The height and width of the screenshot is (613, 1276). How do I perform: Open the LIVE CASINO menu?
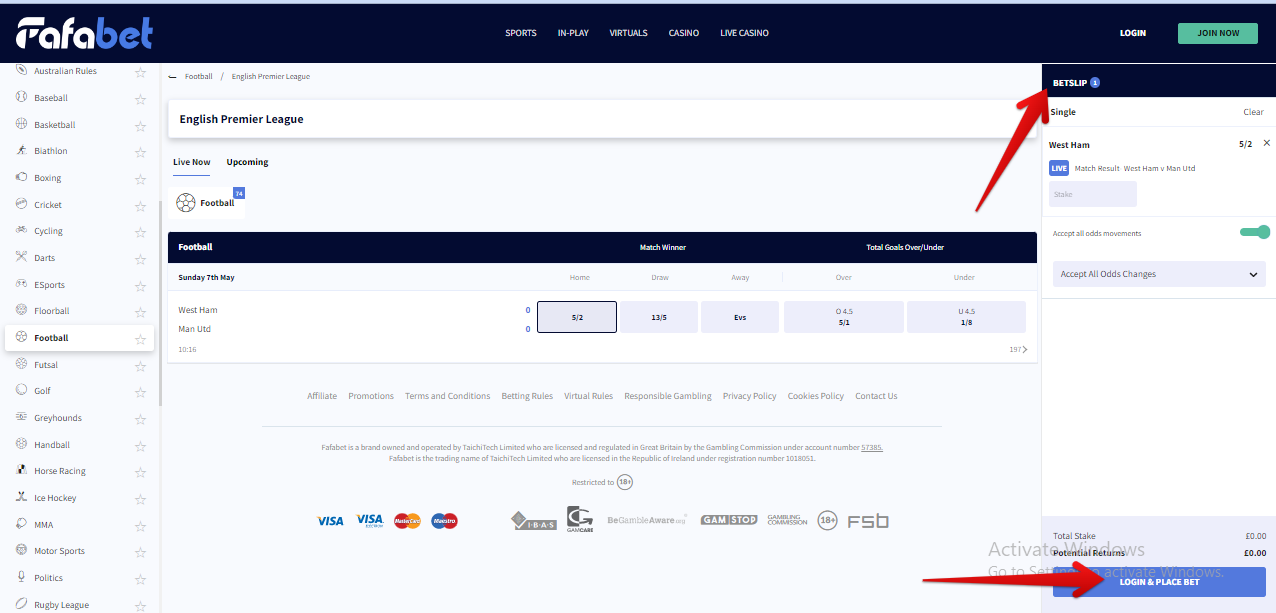point(744,33)
